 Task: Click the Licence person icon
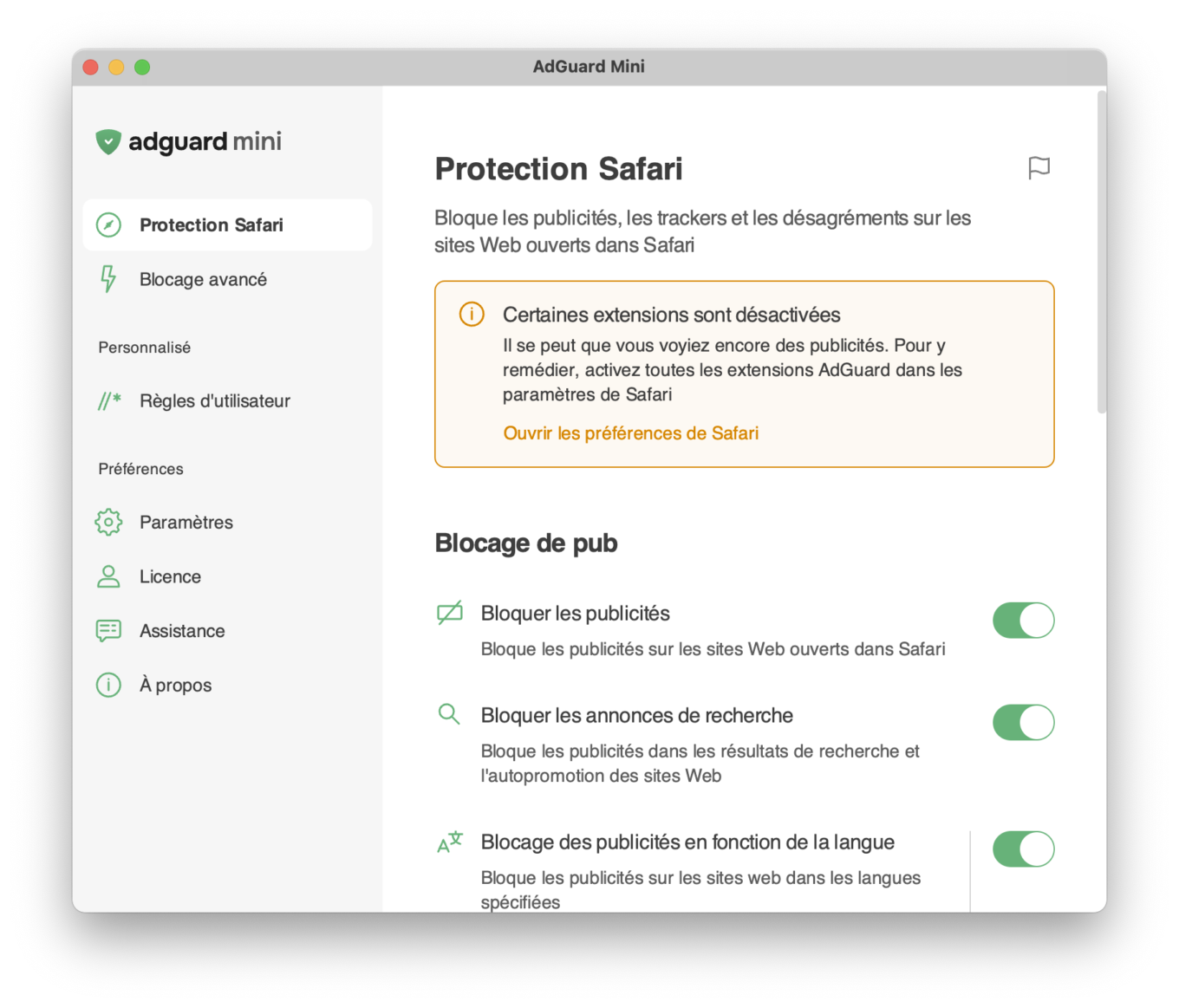(x=108, y=576)
